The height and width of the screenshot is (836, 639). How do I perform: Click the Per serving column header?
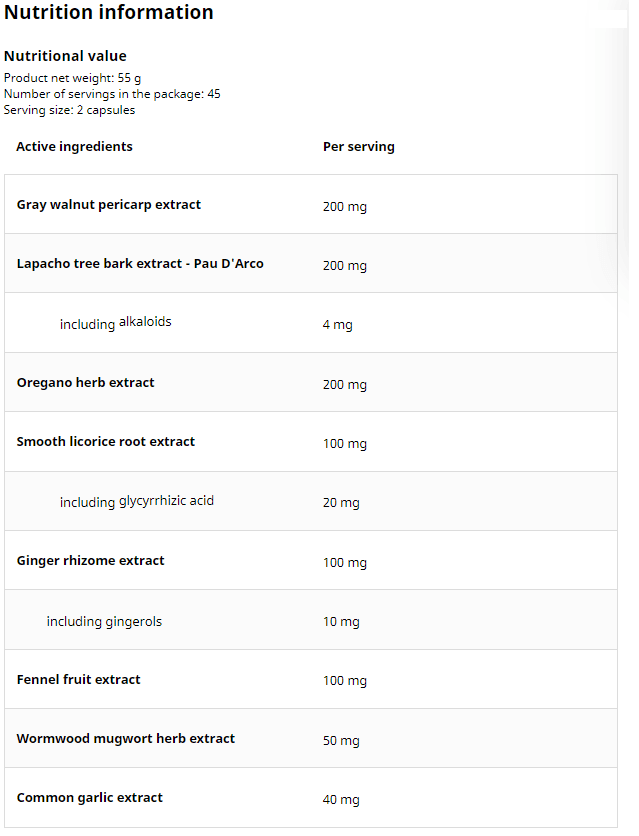(x=358, y=147)
